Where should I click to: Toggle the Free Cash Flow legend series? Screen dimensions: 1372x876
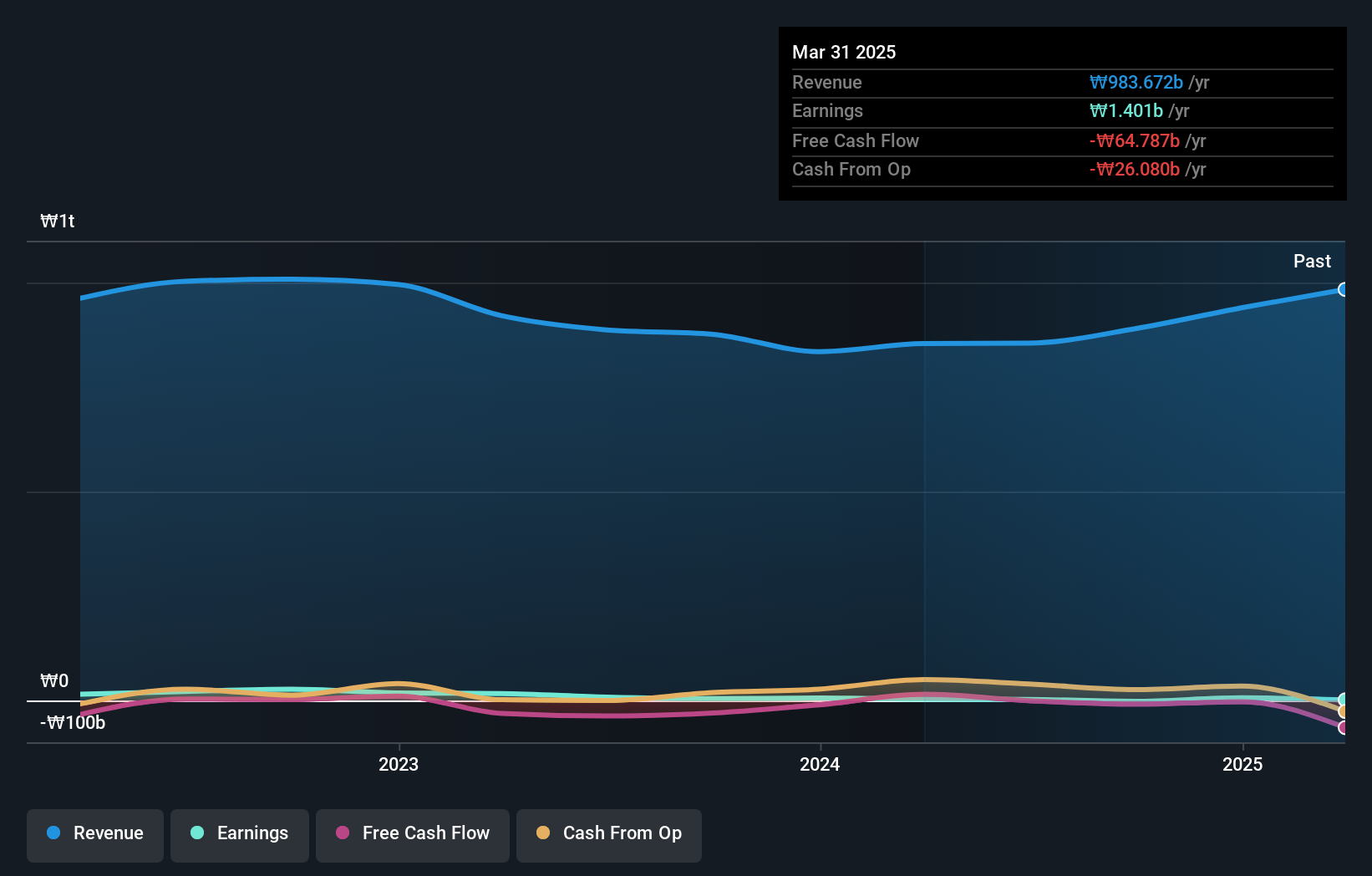coord(413,835)
